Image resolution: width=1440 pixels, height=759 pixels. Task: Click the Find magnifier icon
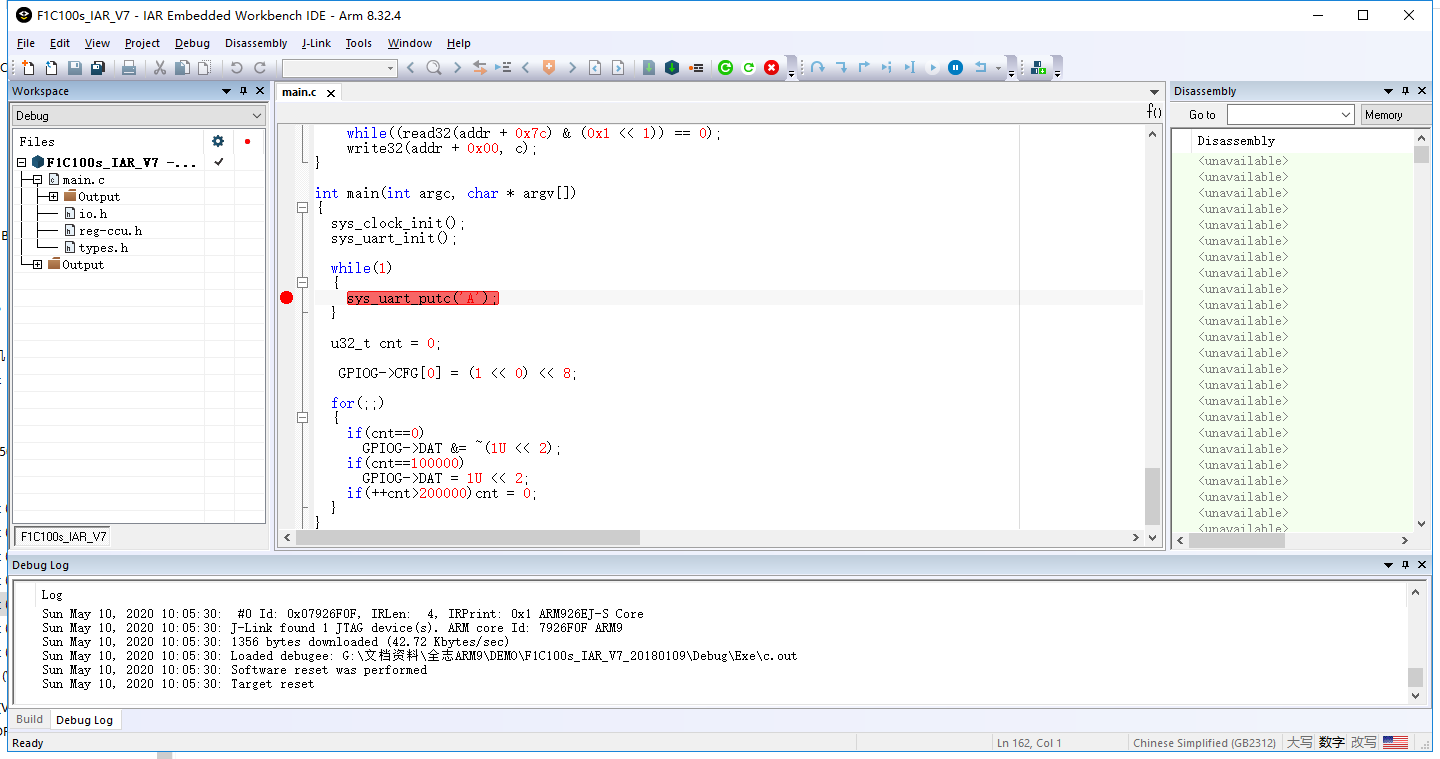tap(434, 68)
